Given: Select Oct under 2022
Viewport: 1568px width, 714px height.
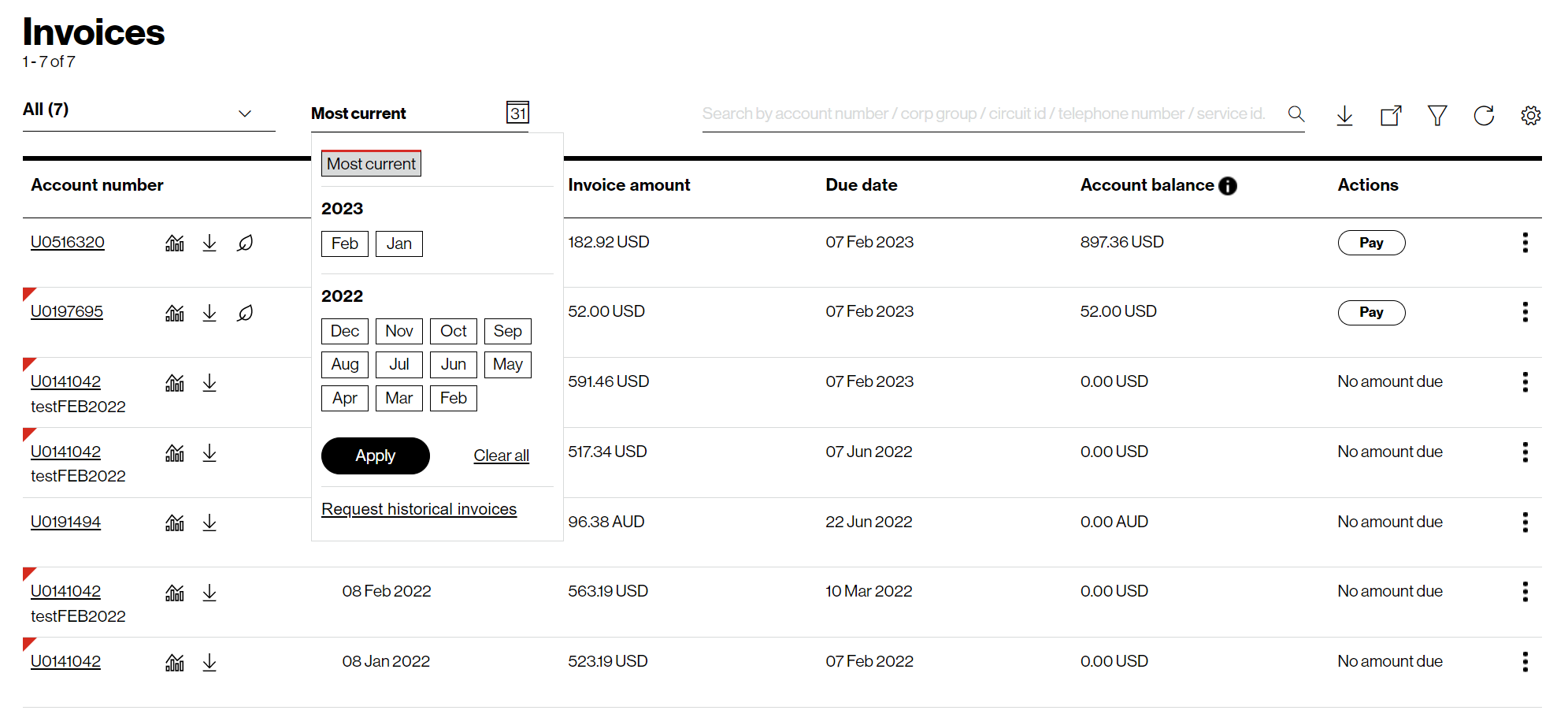Looking at the screenshot, I should click(453, 331).
